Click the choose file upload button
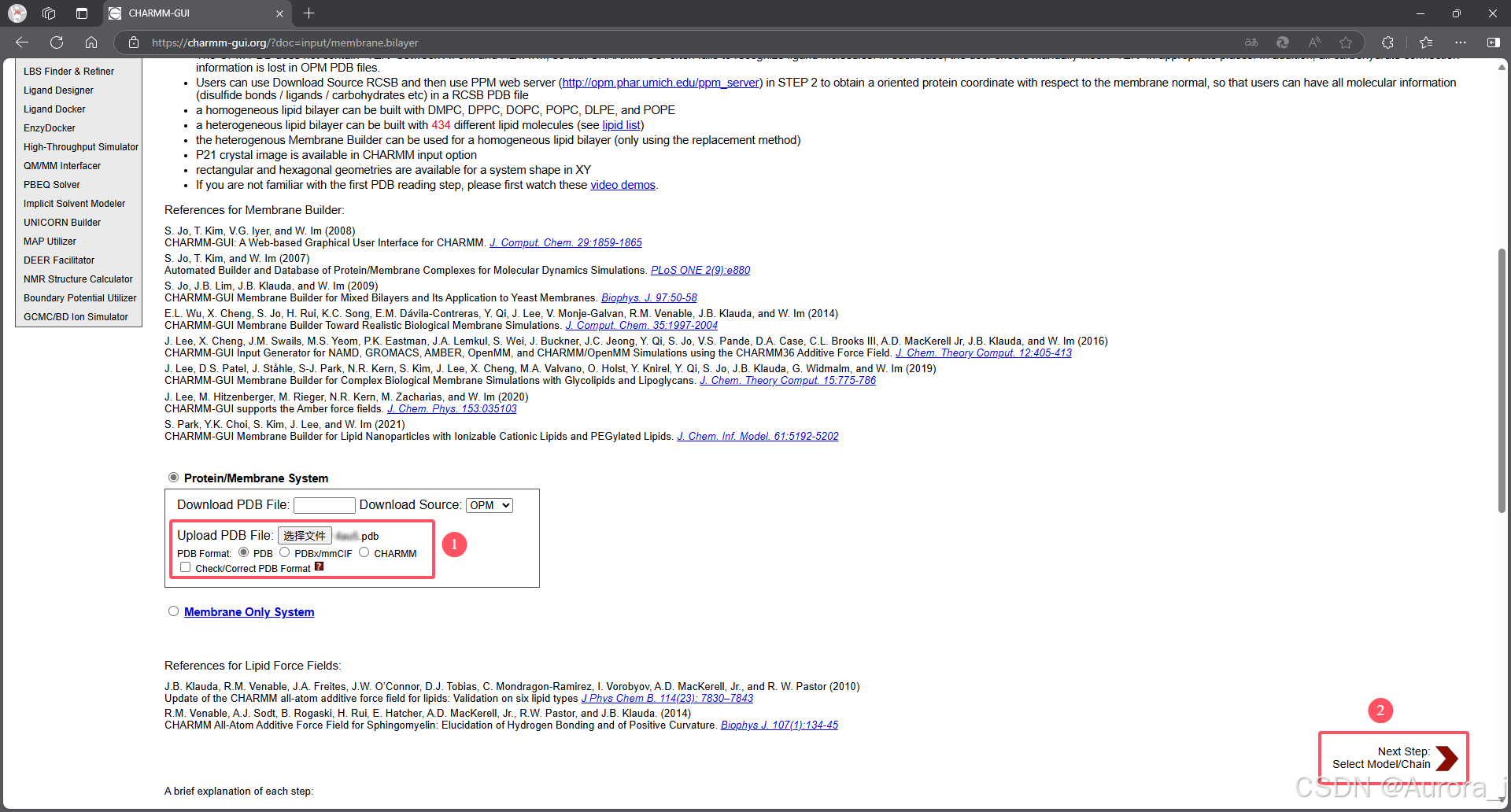This screenshot has width=1511, height=812. (x=305, y=536)
